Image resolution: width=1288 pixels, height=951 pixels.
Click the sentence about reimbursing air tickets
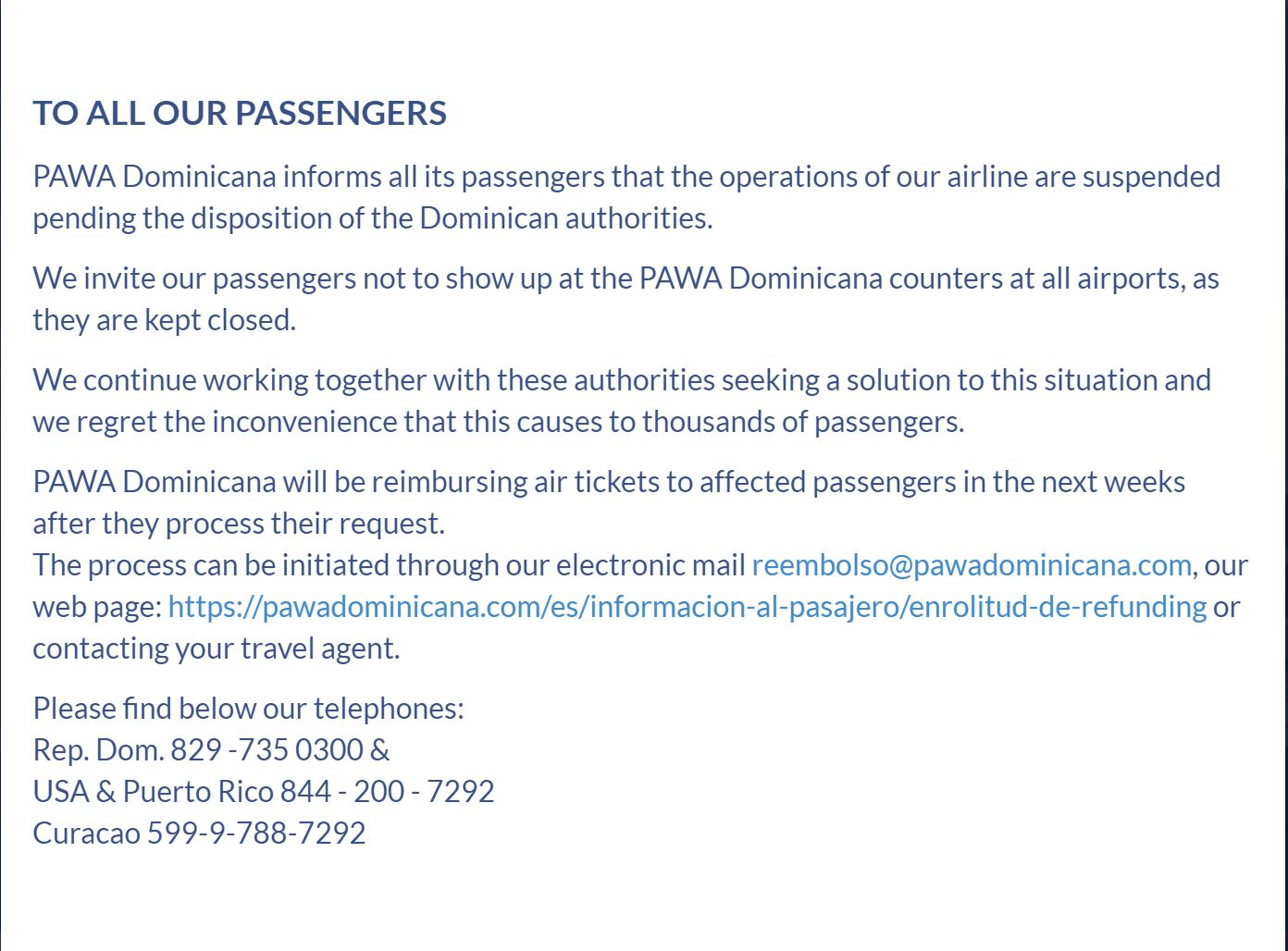click(x=609, y=502)
